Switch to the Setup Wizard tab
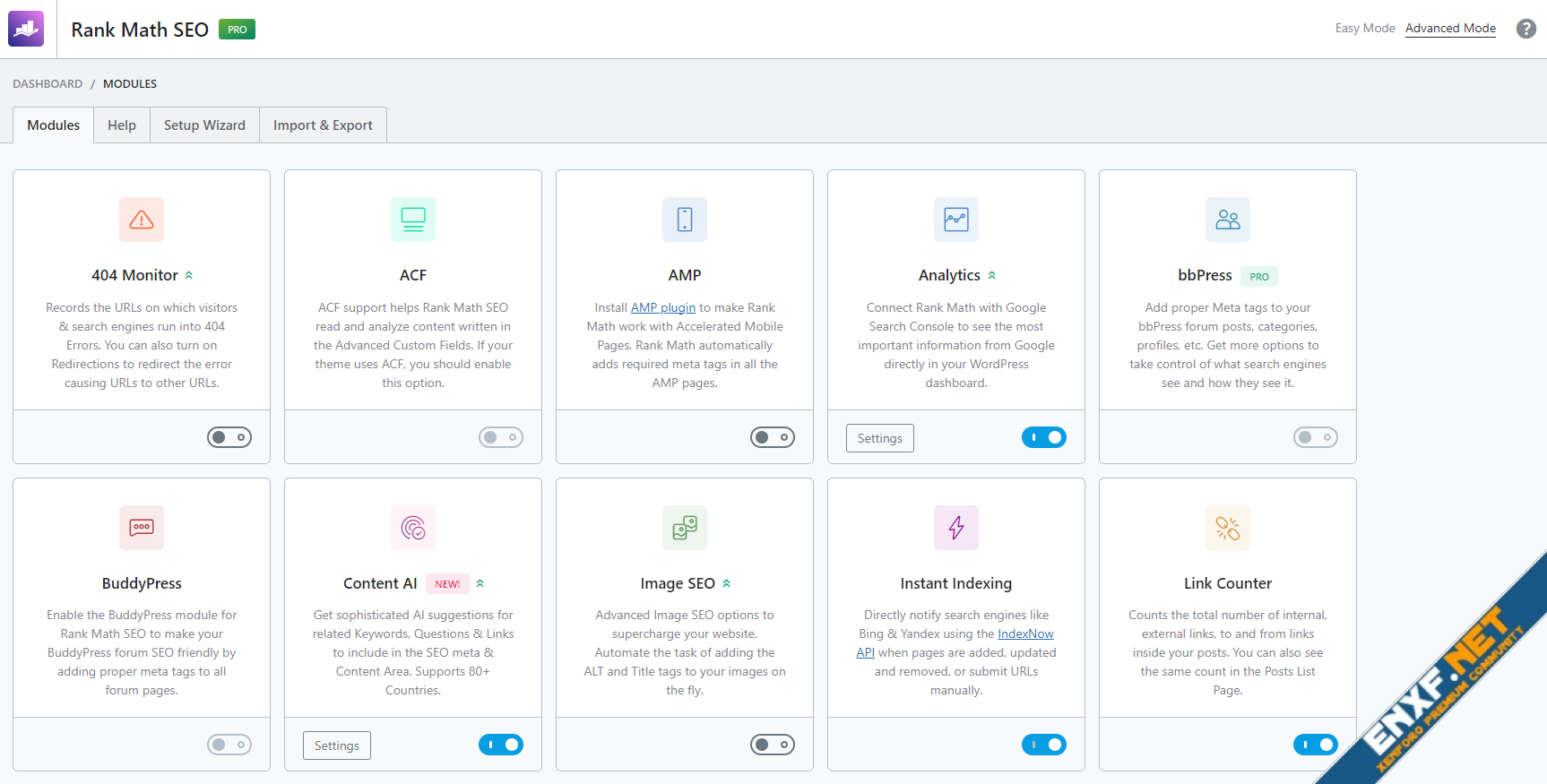The image size is (1547, 784). (204, 125)
